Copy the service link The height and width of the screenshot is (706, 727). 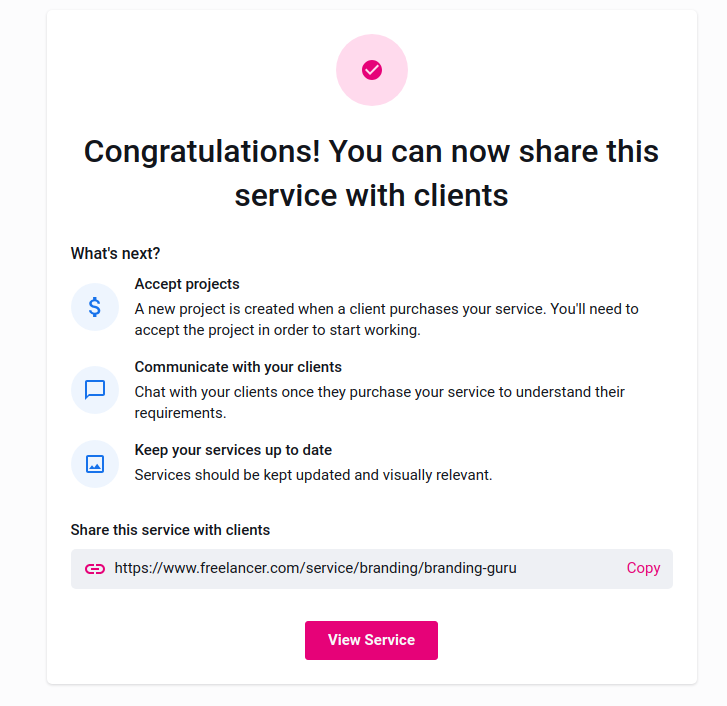pyautogui.click(x=643, y=568)
